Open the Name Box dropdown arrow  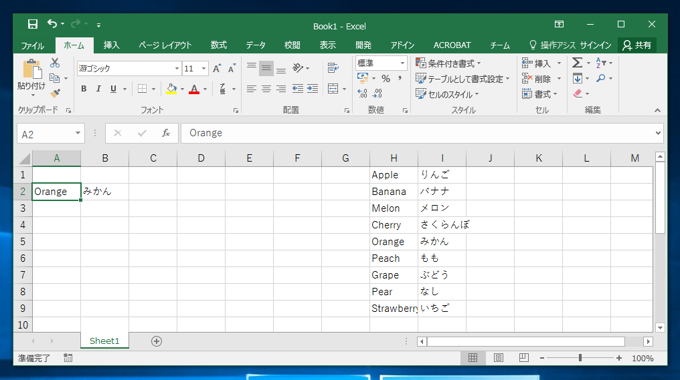point(78,133)
